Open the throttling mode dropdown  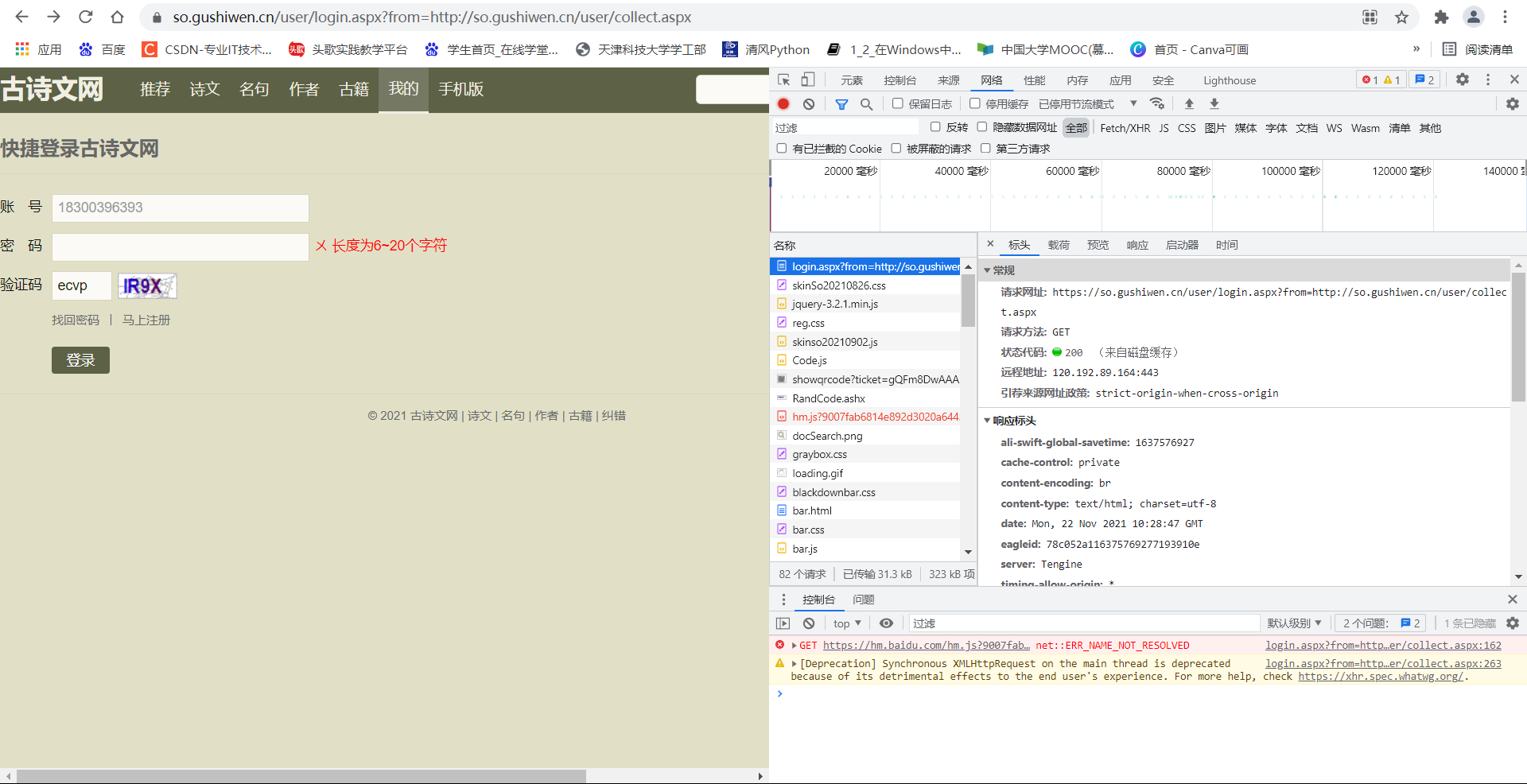(1087, 104)
